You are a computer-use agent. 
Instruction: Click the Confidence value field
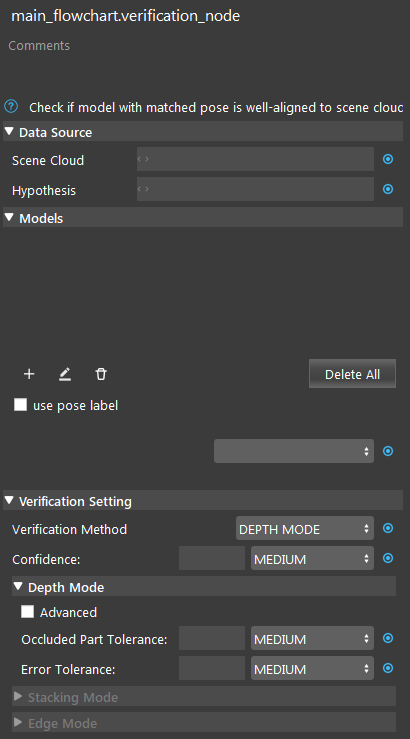pyautogui.click(x=212, y=558)
